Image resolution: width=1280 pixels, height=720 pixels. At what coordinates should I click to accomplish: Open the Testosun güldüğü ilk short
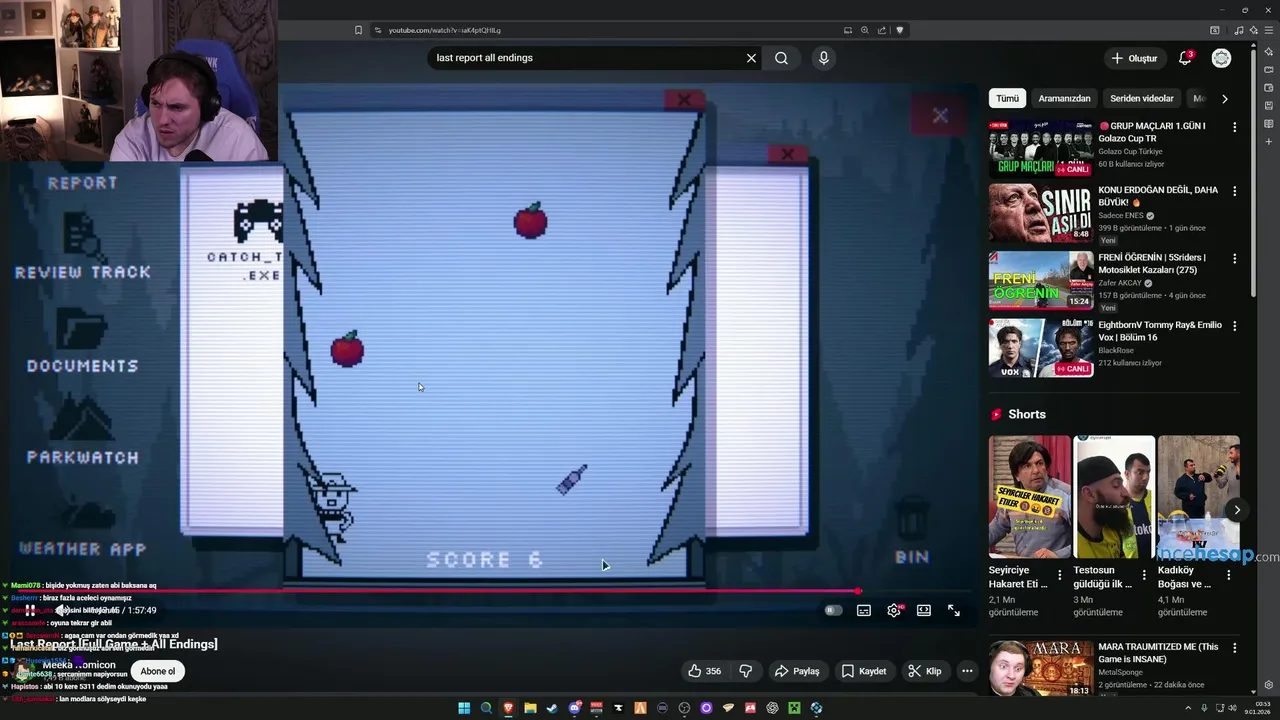(1114, 497)
